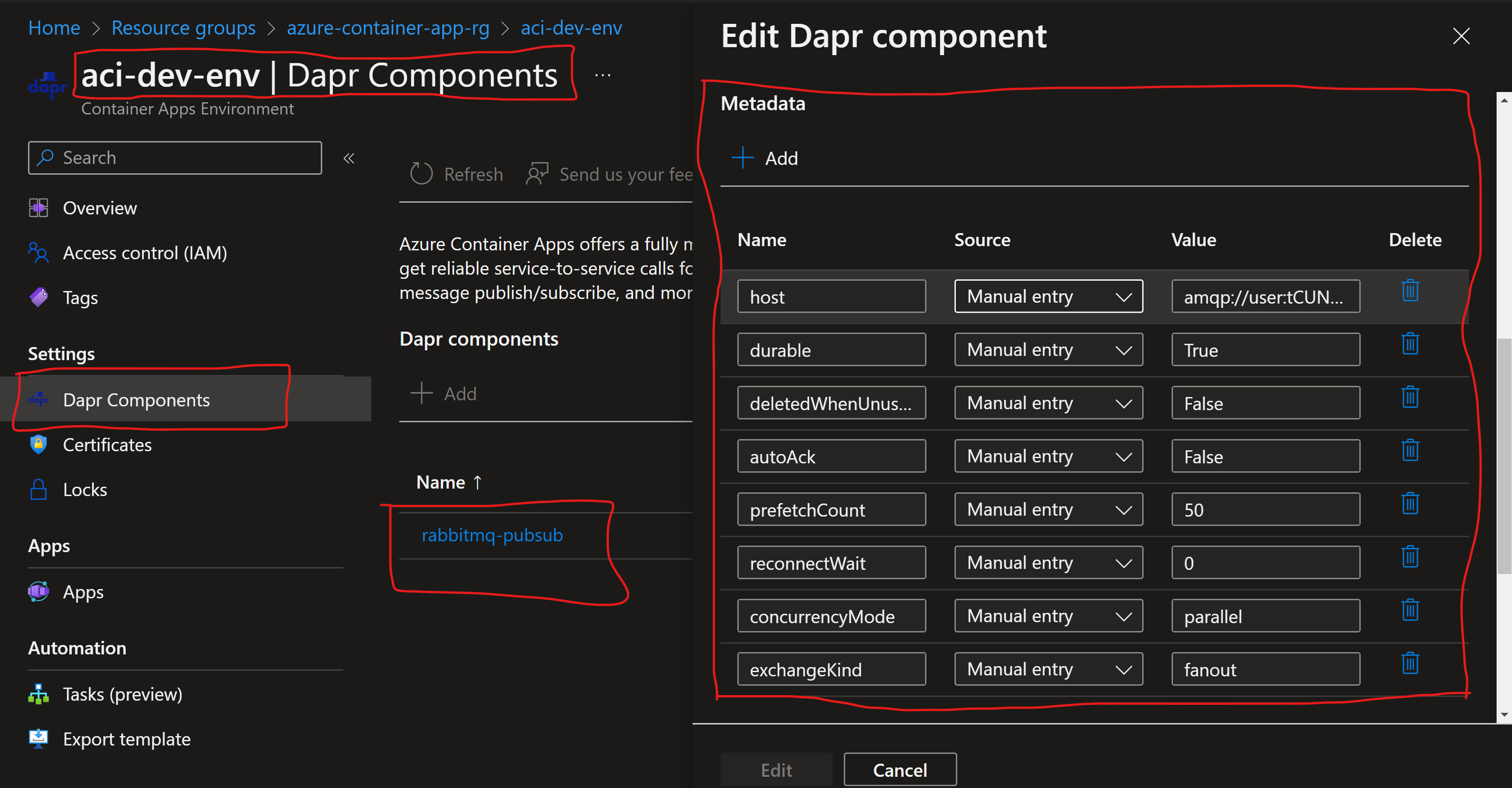Open Tasks (preview) menu item
1512x788 pixels.
(x=123, y=694)
